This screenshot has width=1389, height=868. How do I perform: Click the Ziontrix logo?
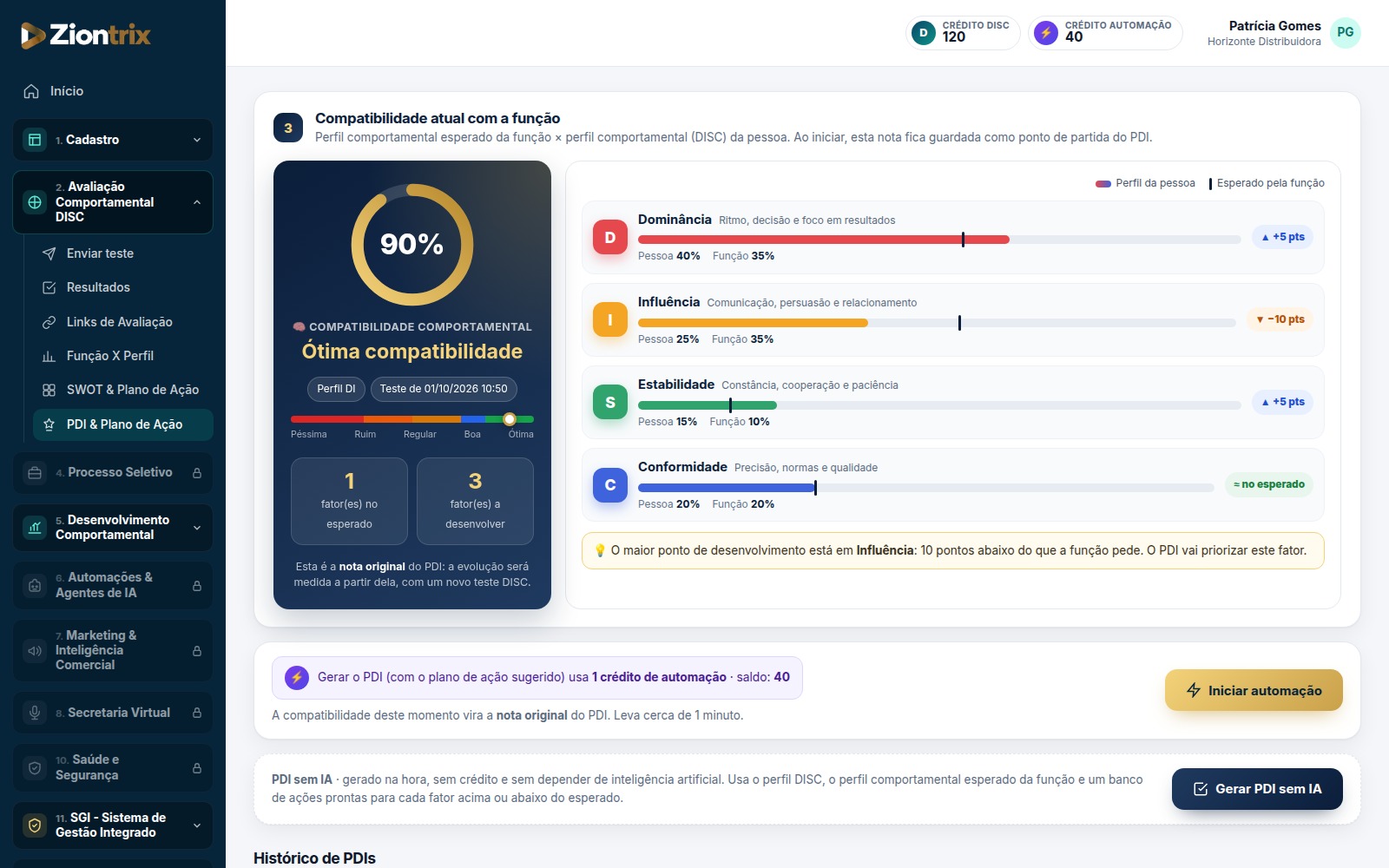click(85, 35)
